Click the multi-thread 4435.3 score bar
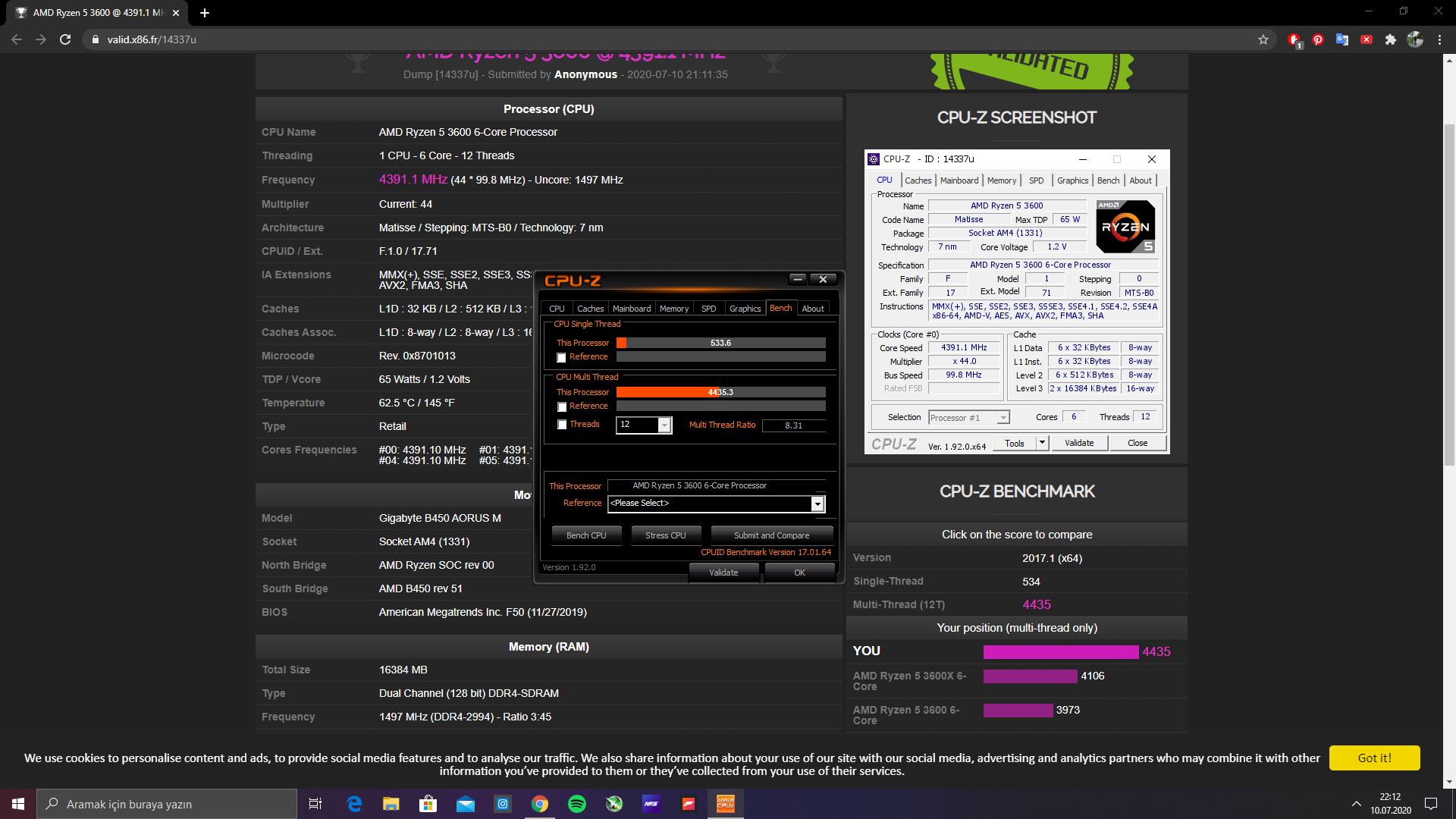This screenshot has width=1456, height=819. click(x=720, y=392)
